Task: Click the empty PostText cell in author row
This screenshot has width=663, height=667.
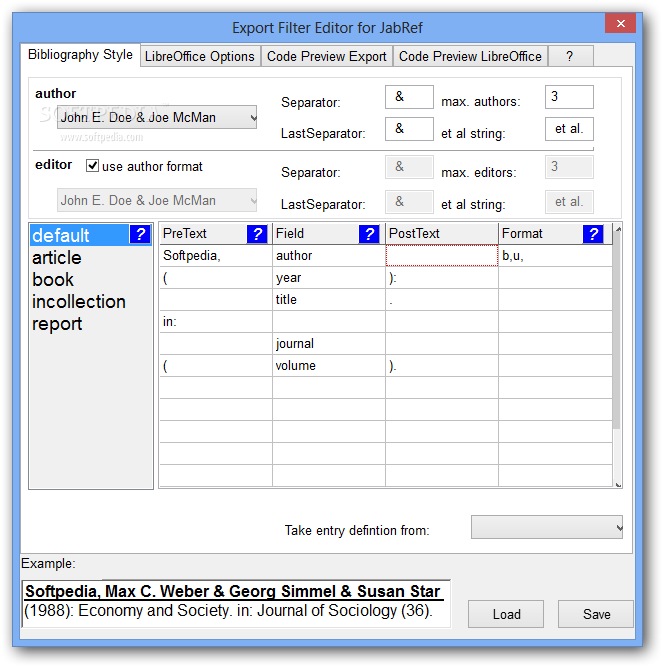Action: pyautogui.click(x=442, y=256)
